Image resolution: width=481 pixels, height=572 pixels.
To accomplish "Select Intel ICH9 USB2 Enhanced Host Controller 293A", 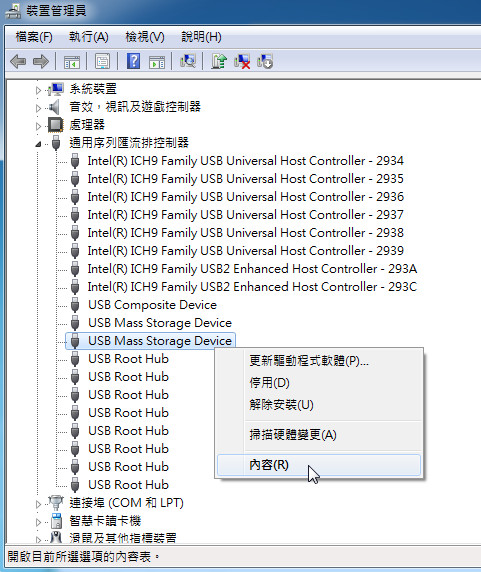I will click(252, 269).
